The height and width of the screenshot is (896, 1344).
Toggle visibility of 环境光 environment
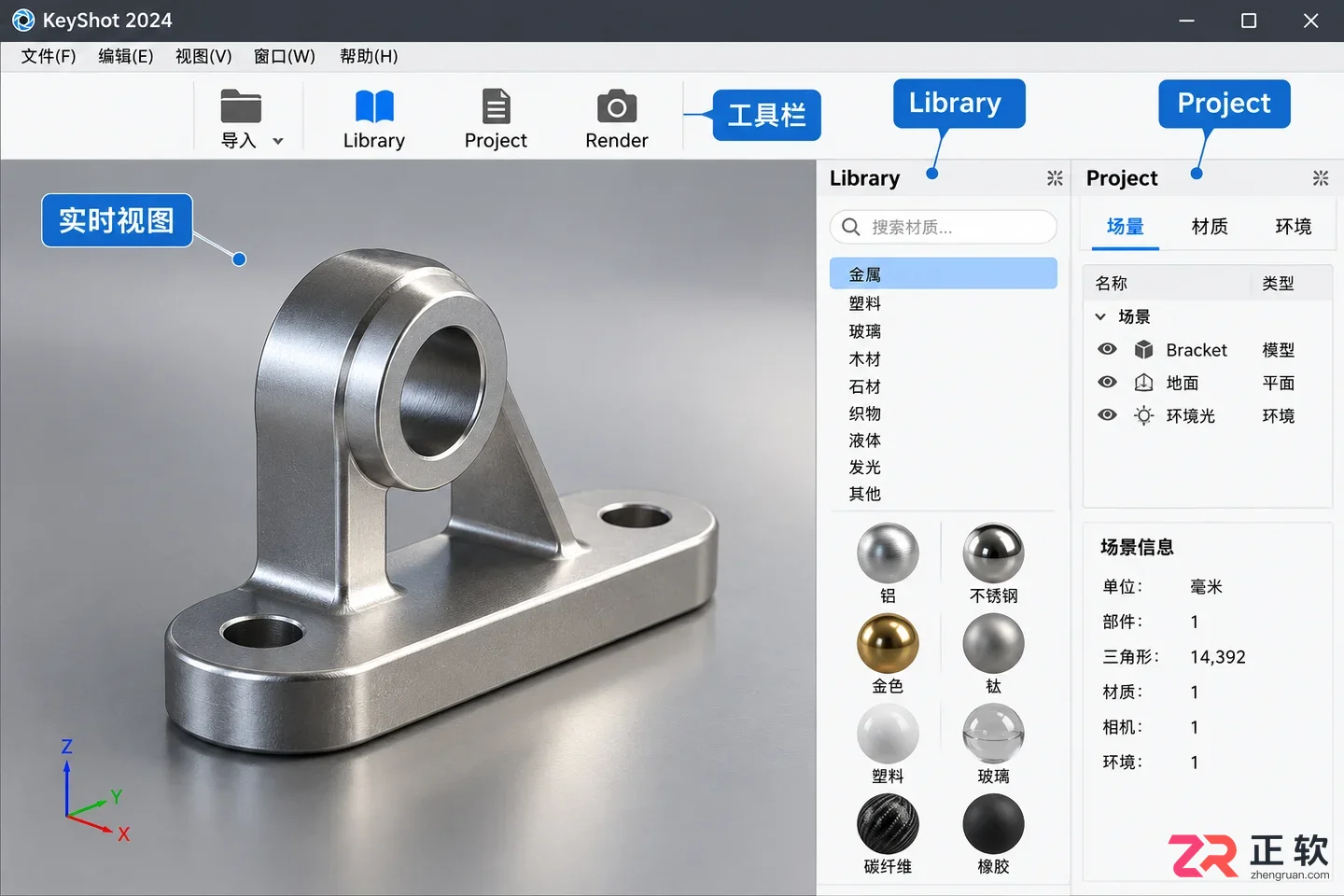(x=1107, y=414)
